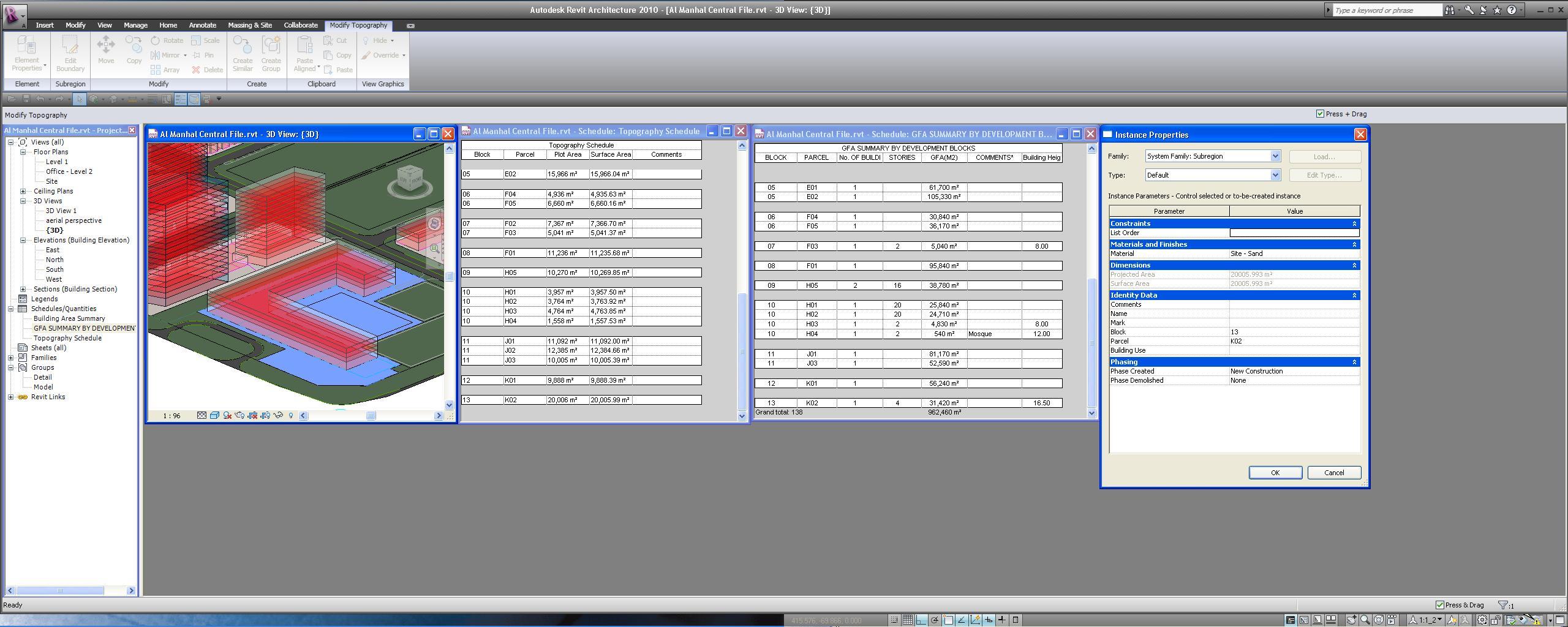Click the Paste icon in Clipboard panel
This screenshot has height=627, width=1568.
329,70
